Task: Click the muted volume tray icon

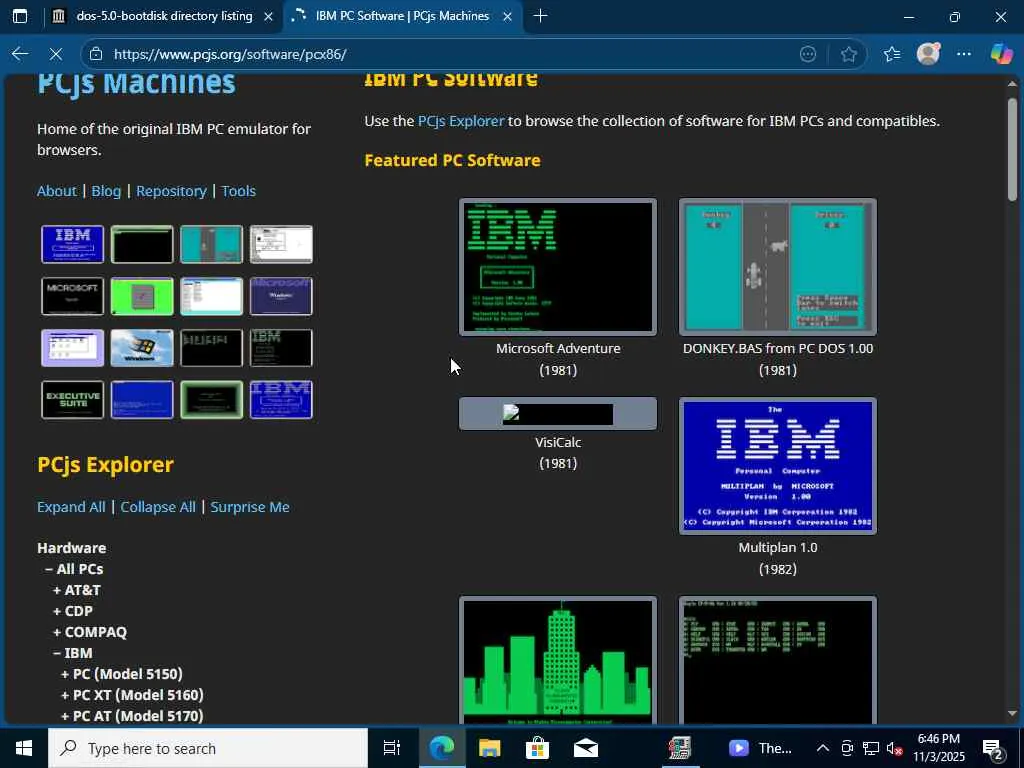Action: [x=895, y=748]
